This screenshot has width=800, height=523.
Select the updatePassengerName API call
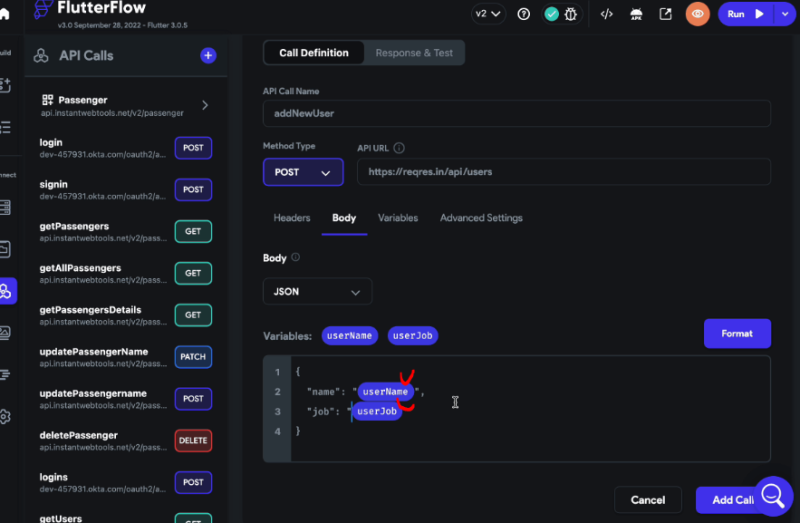(x=126, y=357)
